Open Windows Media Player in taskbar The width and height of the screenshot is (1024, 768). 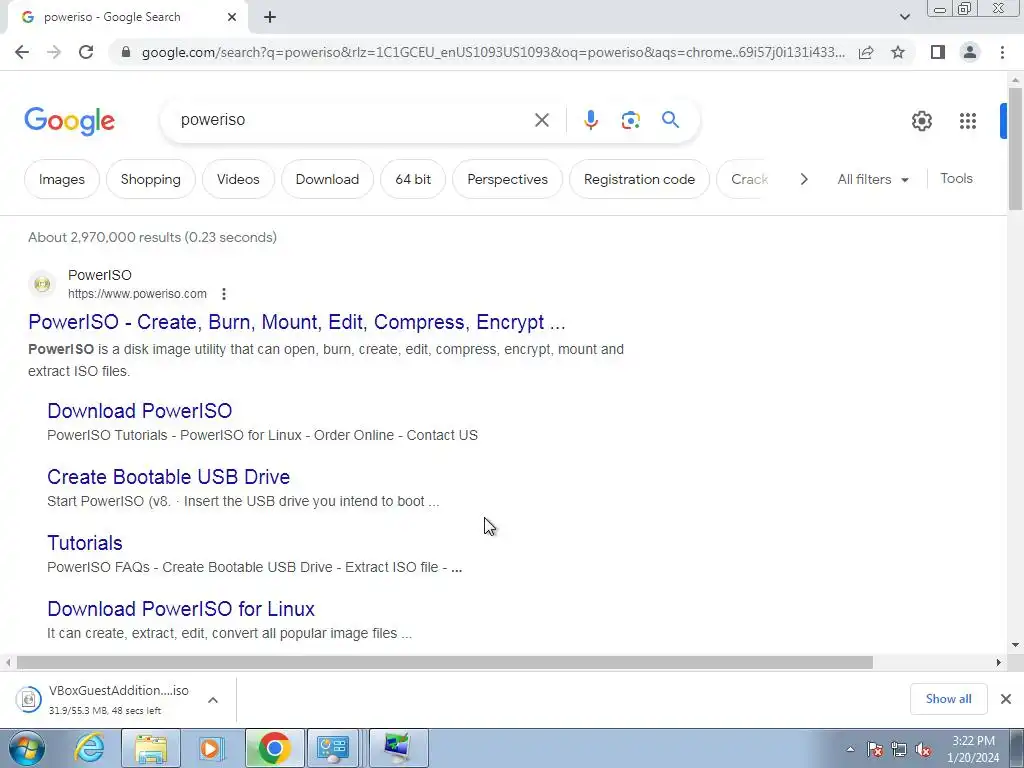point(212,748)
